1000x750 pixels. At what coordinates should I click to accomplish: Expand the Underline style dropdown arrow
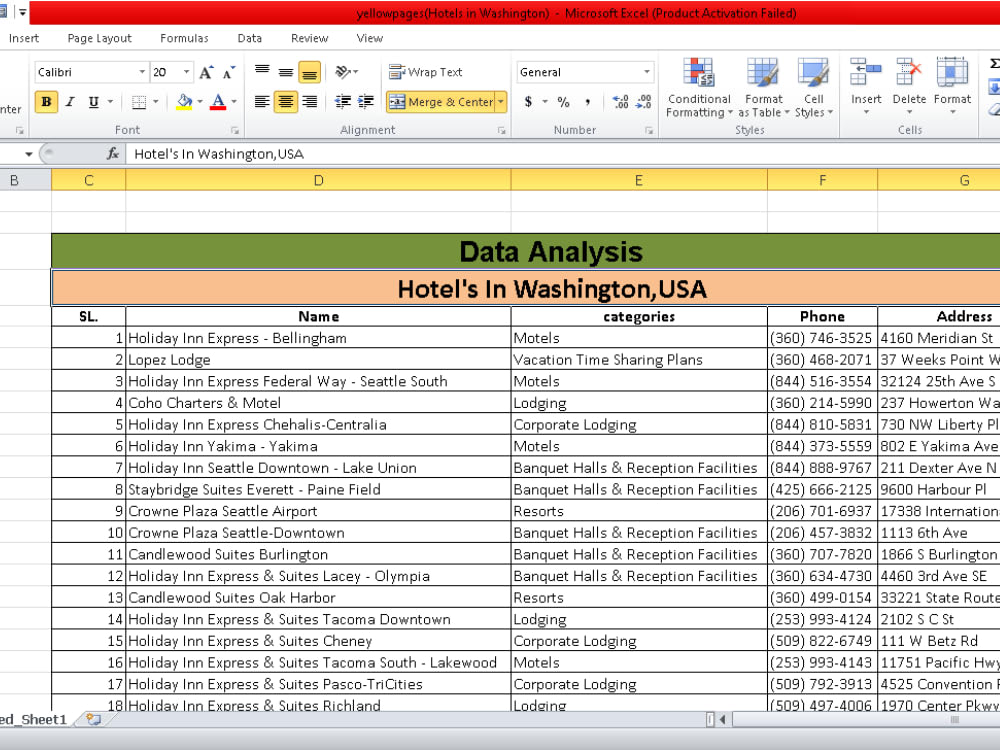(x=110, y=101)
